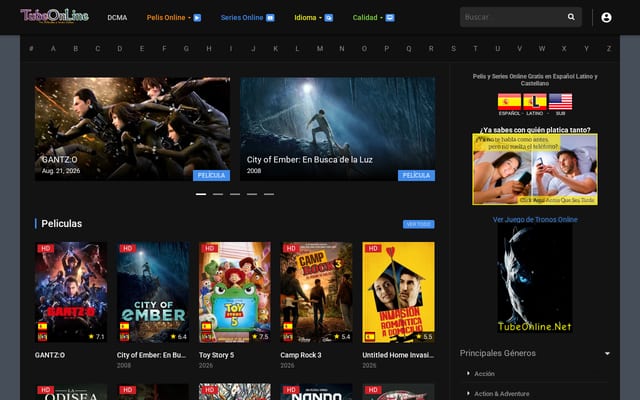Viewport: 640px width, 400px height.
Task: Click HD badge on Toy Story 5
Action: 209,248
